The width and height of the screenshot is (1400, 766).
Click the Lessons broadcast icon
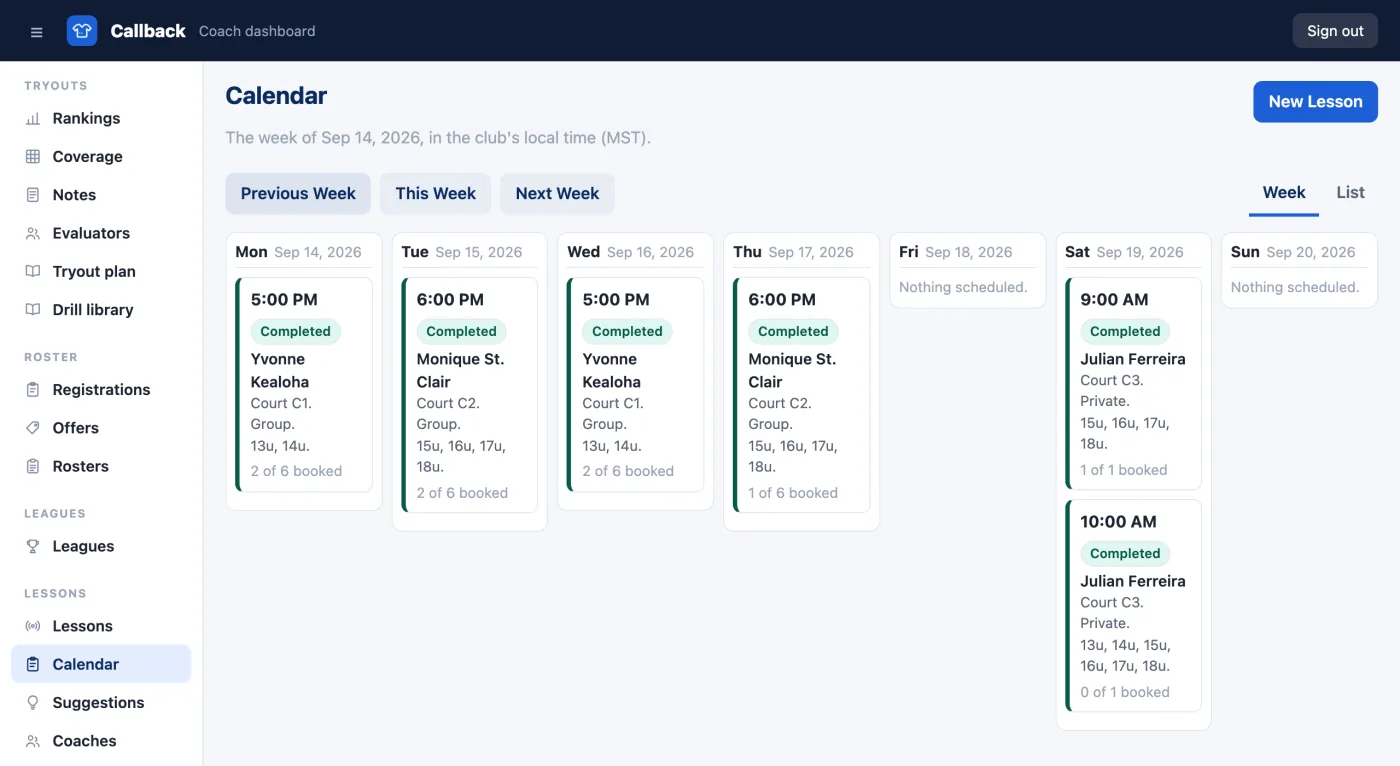[x=33, y=626]
